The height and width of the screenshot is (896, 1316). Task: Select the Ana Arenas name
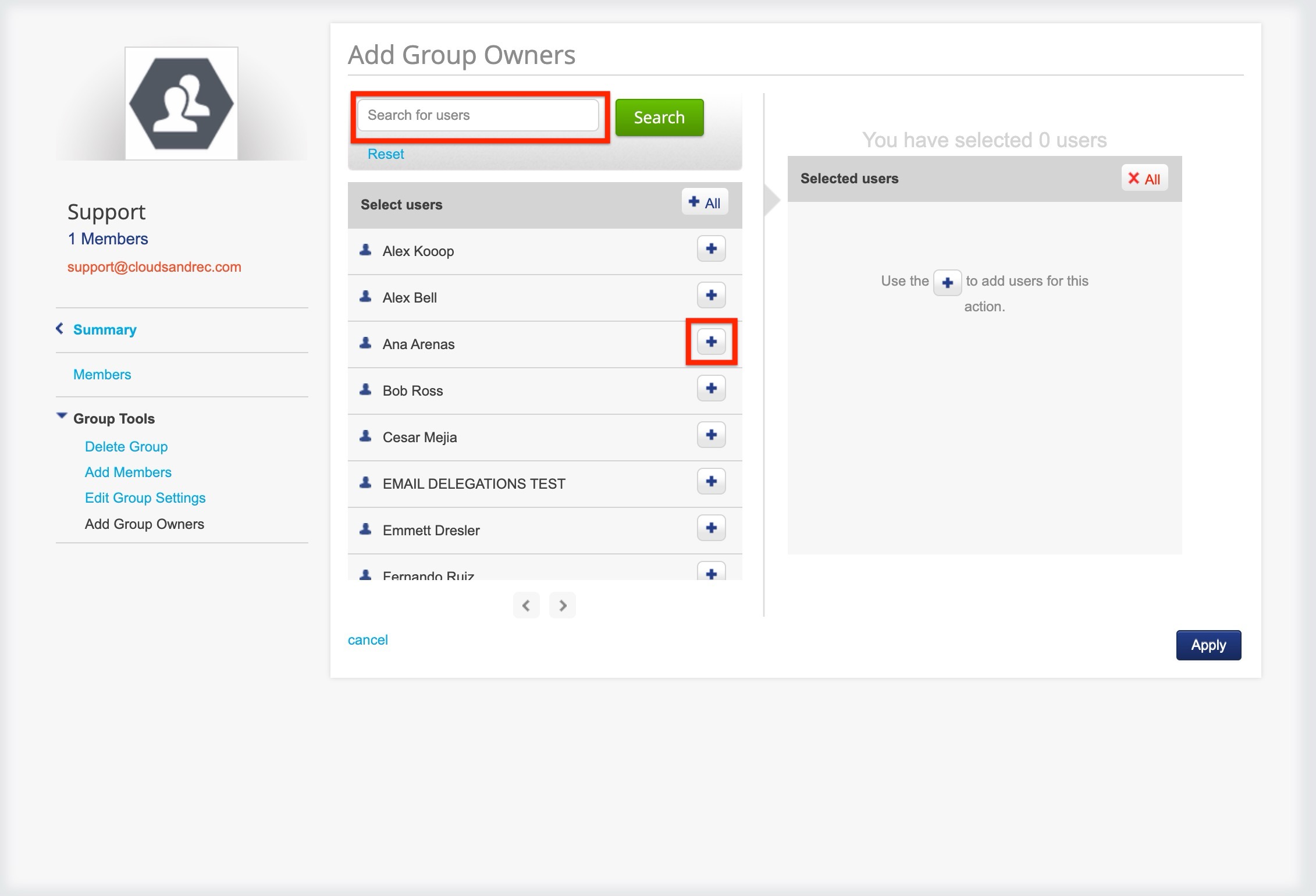click(x=418, y=344)
